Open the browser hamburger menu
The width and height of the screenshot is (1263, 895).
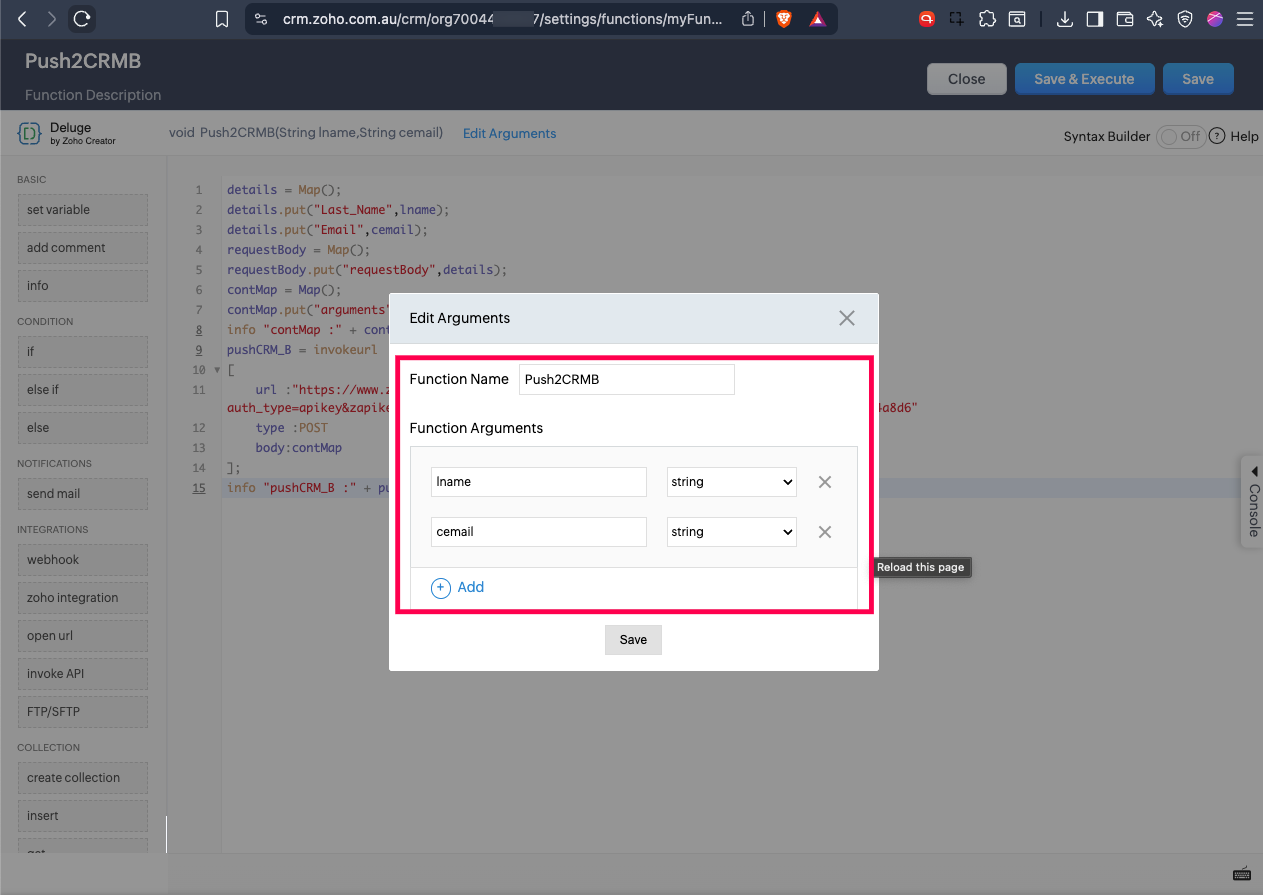[1244, 19]
